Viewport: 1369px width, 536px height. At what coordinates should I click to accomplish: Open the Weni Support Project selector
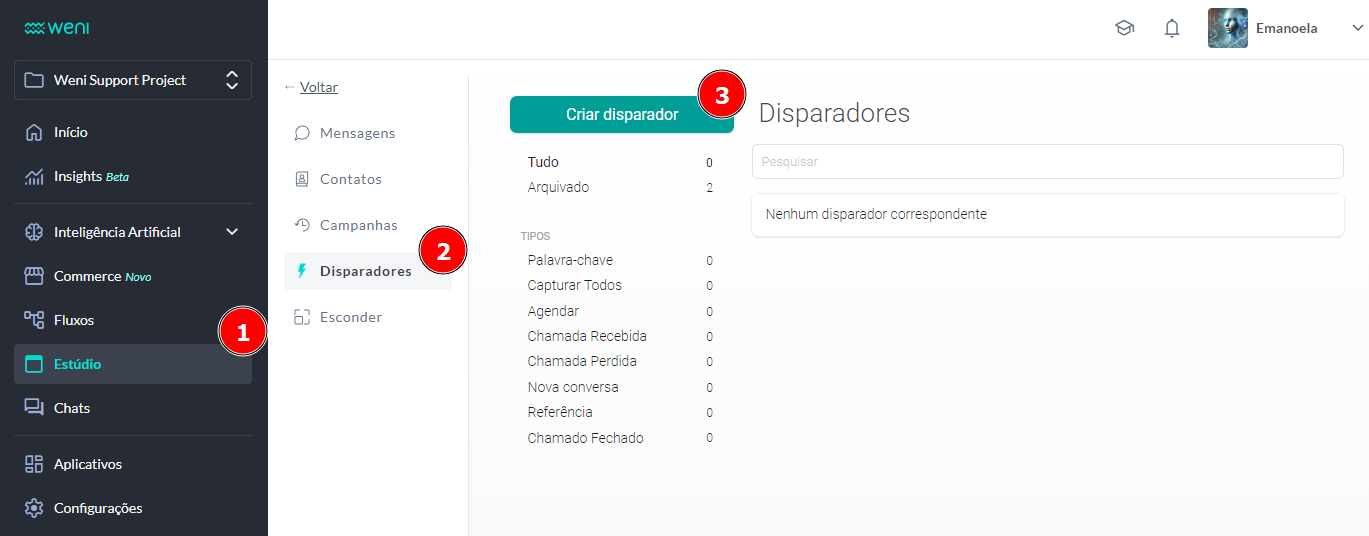click(132, 80)
